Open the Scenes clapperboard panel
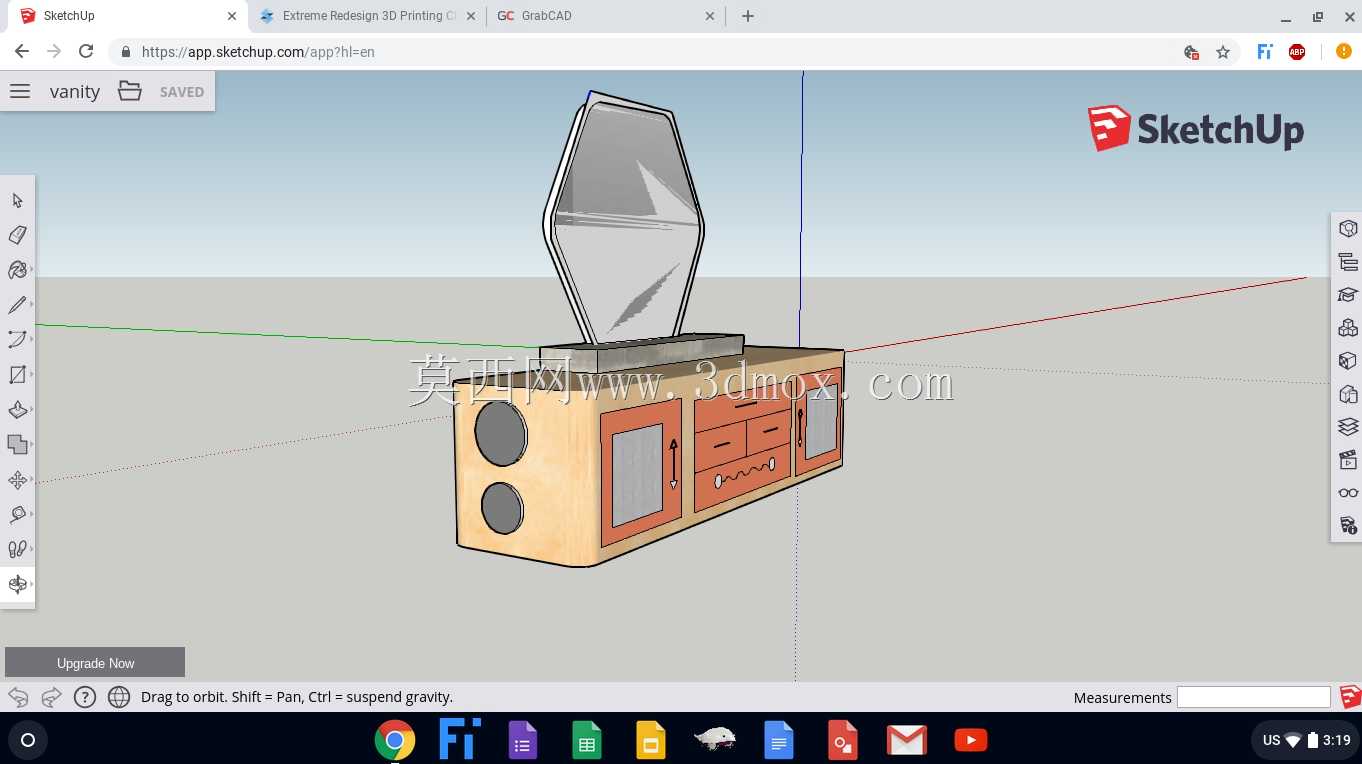The width and height of the screenshot is (1362, 764). (1348, 460)
